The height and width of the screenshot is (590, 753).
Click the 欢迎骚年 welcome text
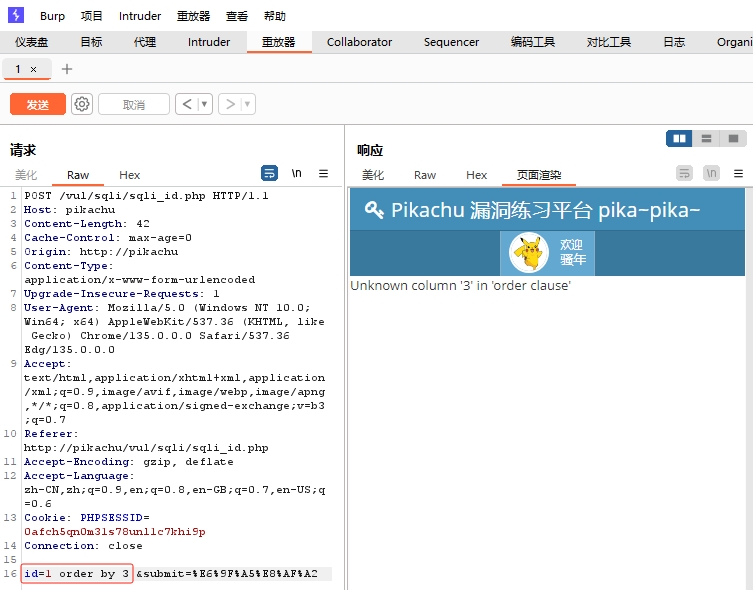[x=572, y=253]
